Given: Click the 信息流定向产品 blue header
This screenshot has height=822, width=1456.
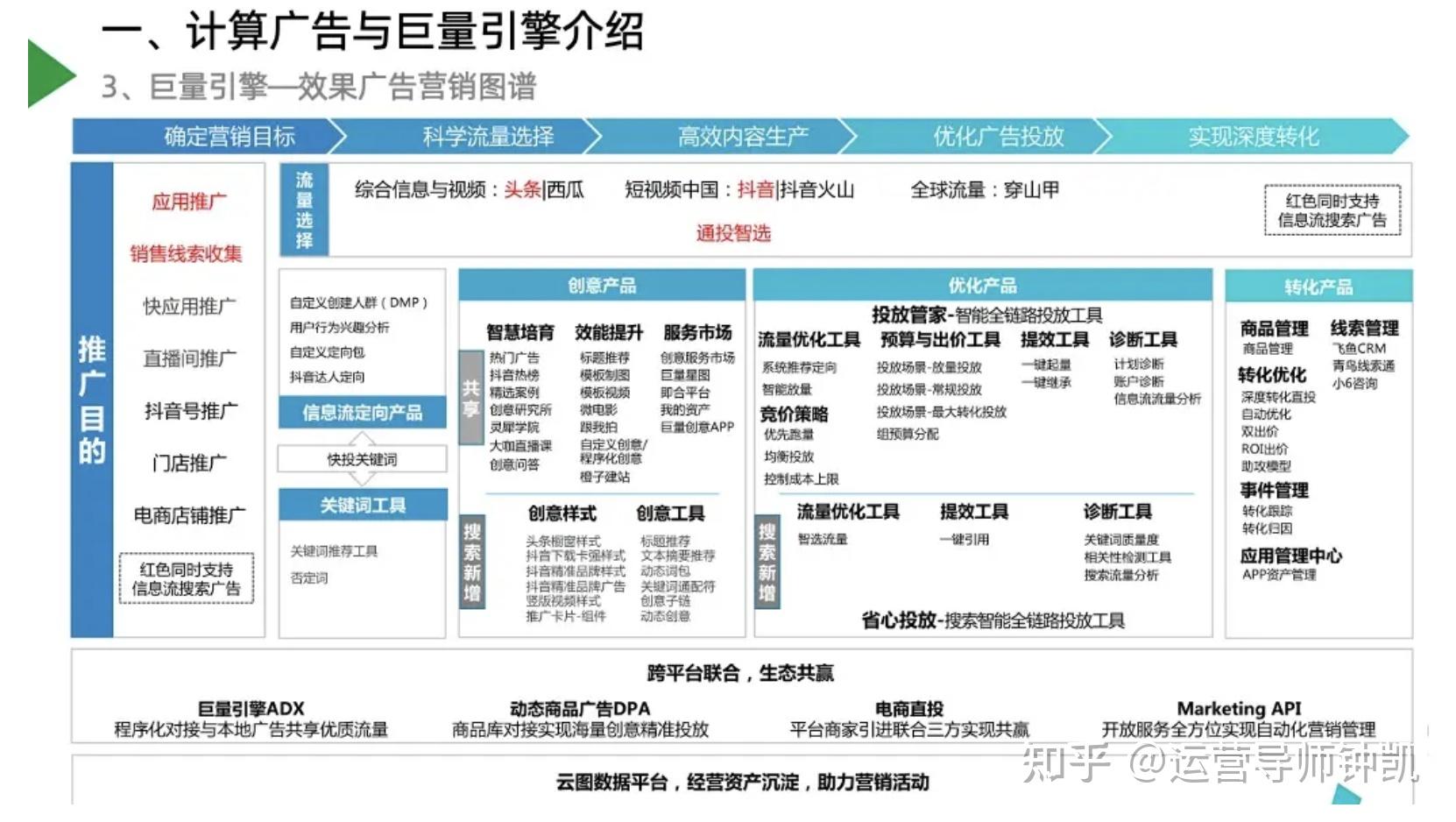Looking at the screenshot, I should [363, 413].
